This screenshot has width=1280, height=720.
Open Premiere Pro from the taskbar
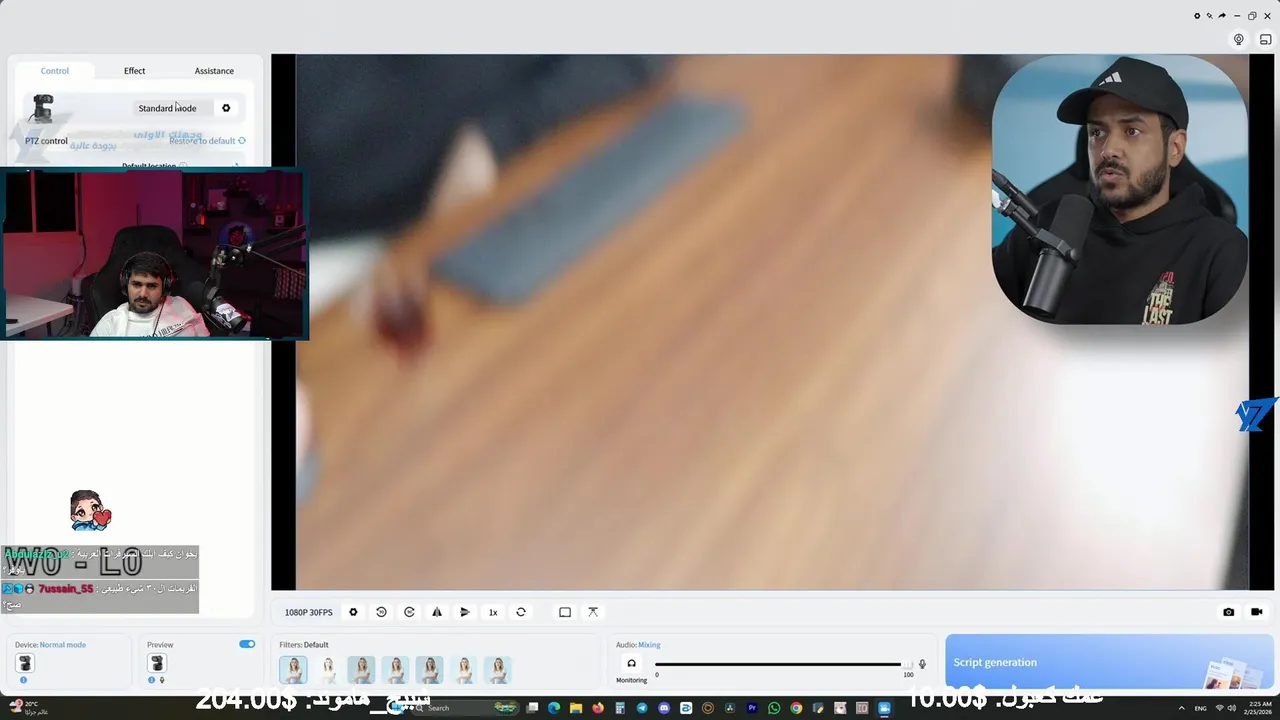752,708
